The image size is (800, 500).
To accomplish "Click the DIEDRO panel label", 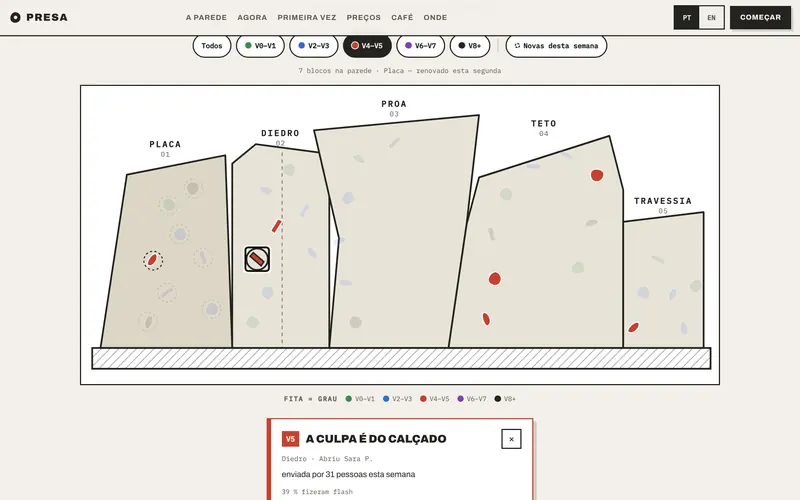I will [x=280, y=133].
